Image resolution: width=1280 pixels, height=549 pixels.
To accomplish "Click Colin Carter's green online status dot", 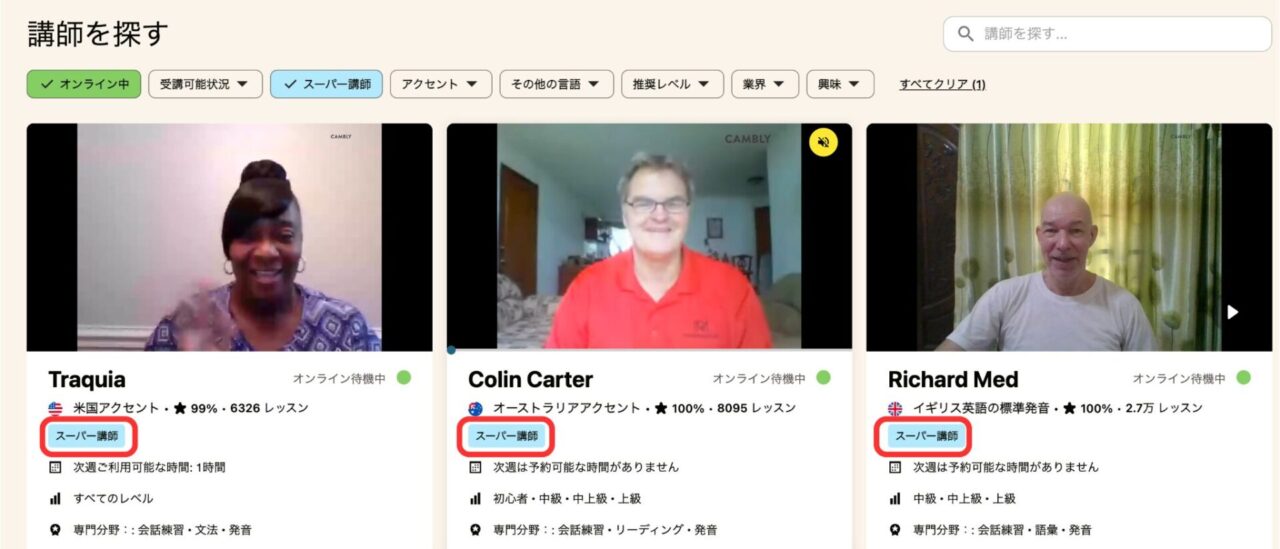I will pyautogui.click(x=824, y=378).
